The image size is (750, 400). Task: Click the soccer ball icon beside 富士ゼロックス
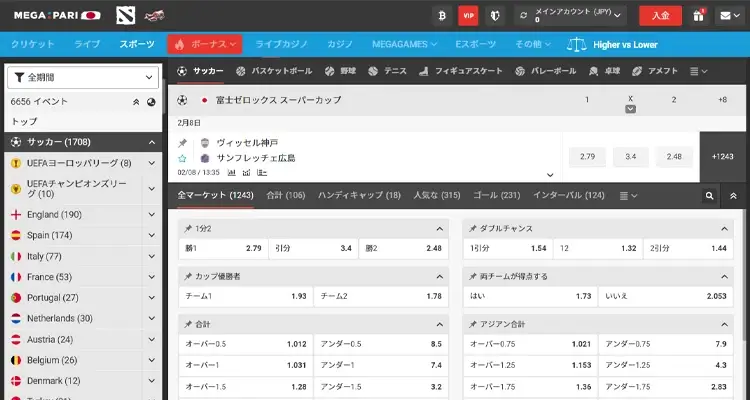(182, 100)
